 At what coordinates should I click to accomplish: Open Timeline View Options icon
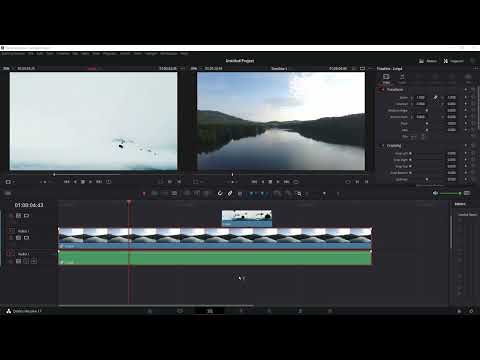tap(7, 193)
